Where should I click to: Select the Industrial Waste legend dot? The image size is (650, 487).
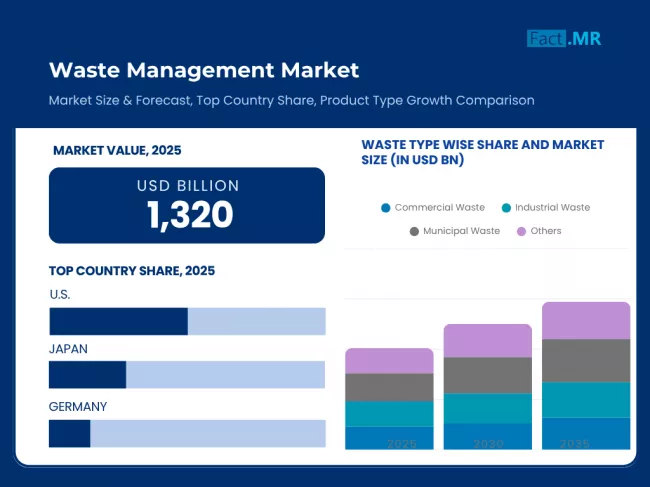click(506, 208)
